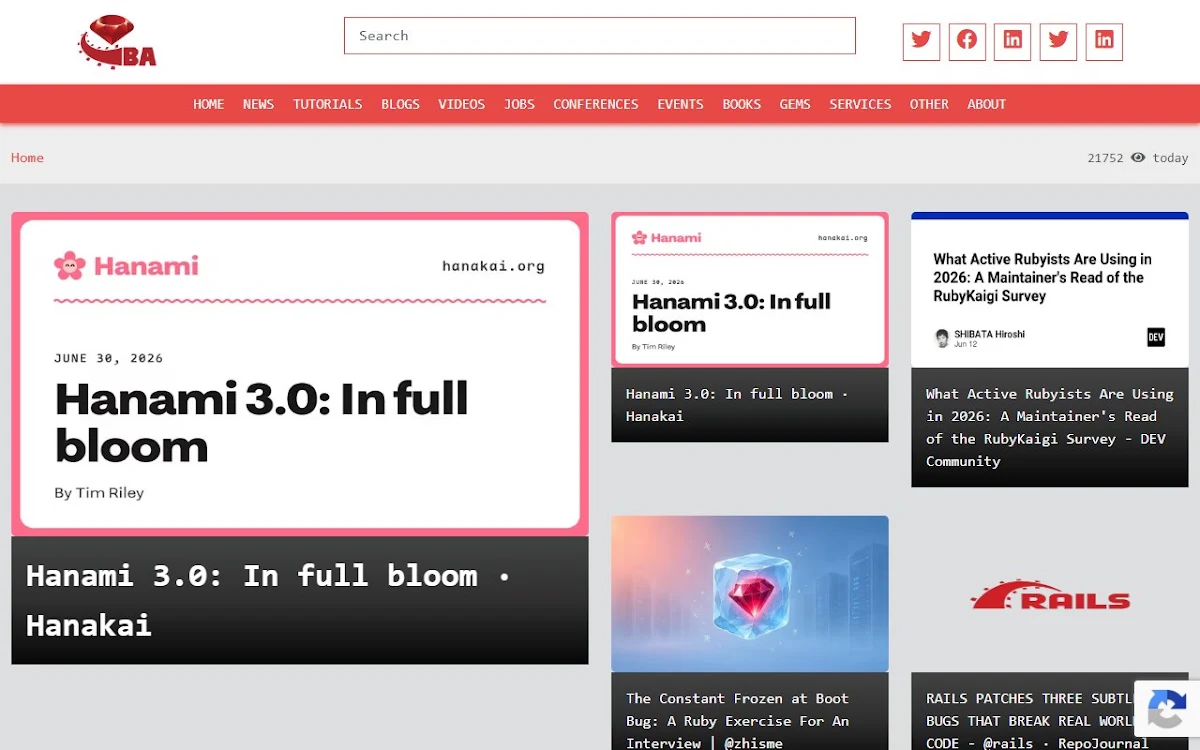Go to EVENTS in the nav bar
Screen dimensions: 1200x750
point(680,104)
